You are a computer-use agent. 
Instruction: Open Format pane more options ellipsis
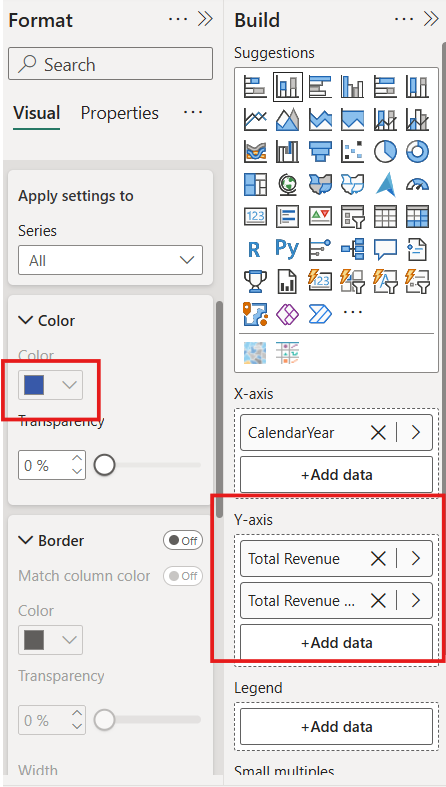(178, 19)
